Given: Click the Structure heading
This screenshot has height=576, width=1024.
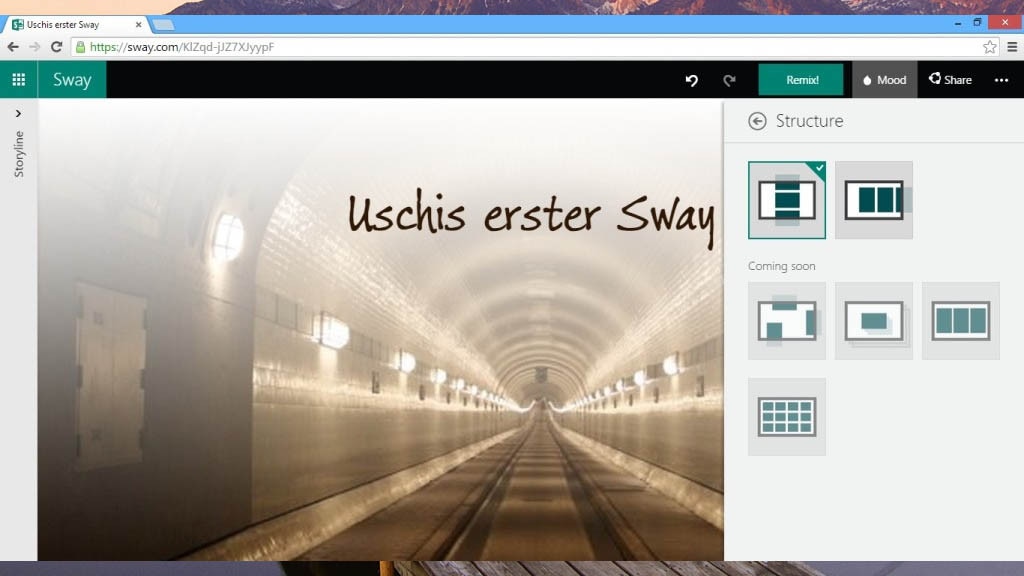Looking at the screenshot, I should [x=809, y=121].
